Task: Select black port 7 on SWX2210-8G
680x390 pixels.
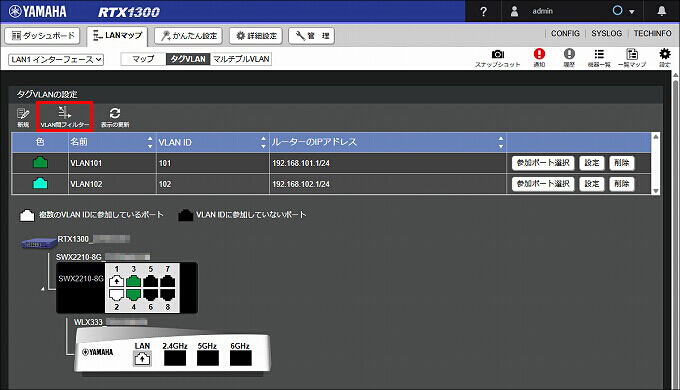Action: point(167,282)
